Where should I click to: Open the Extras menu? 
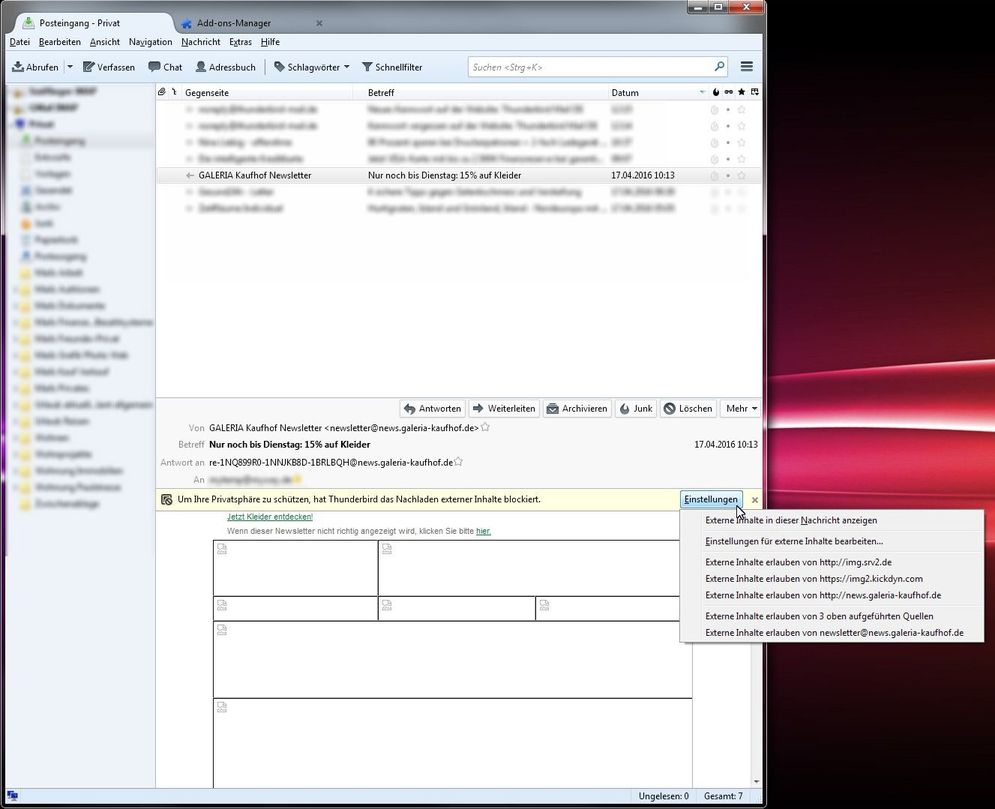(240, 42)
